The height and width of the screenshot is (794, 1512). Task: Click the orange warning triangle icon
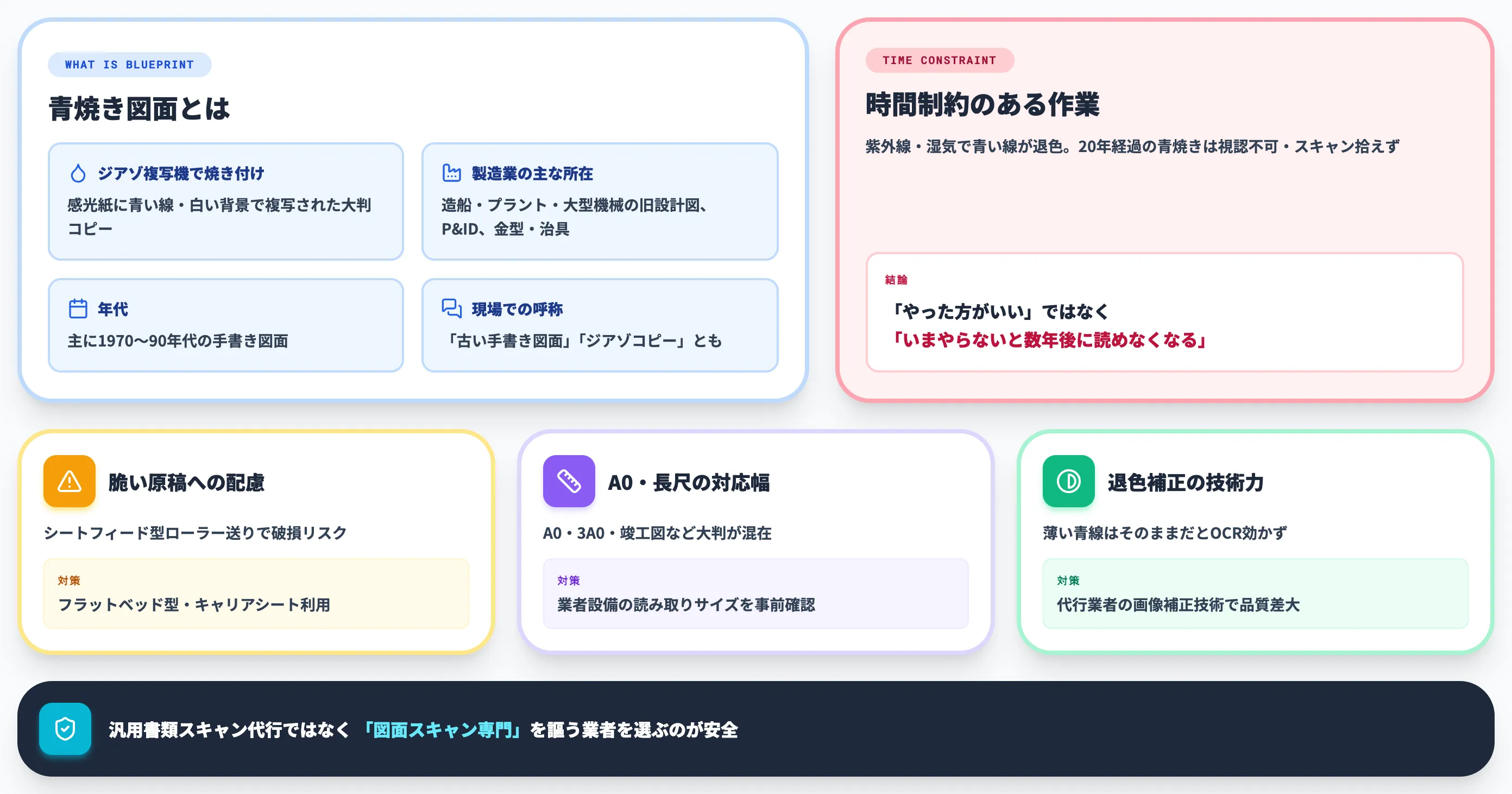pos(70,481)
